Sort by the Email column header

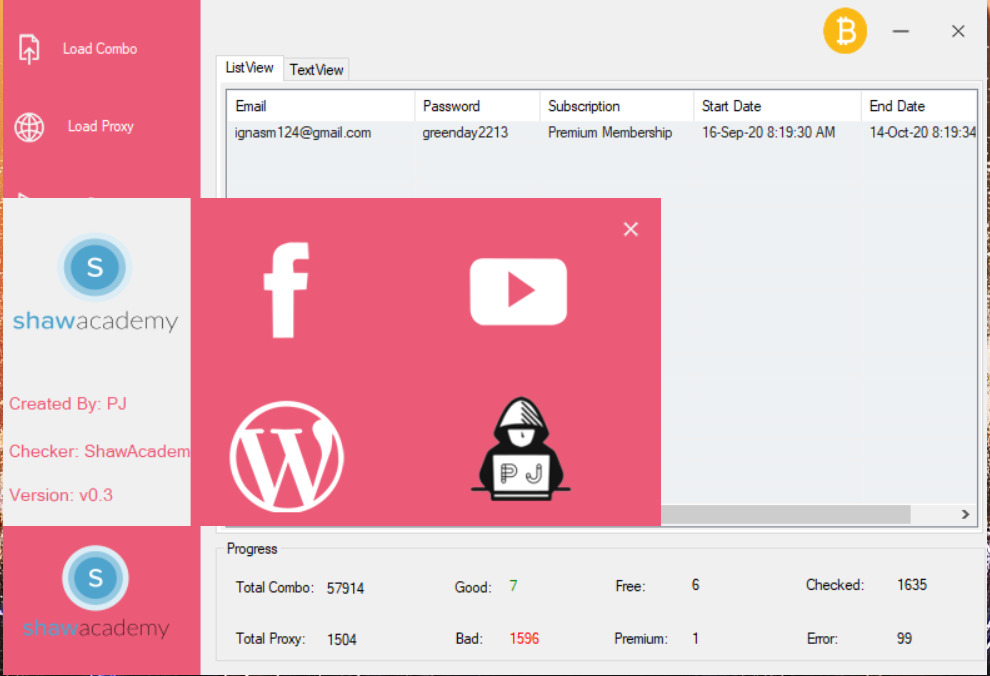pyautogui.click(x=321, y=106)
